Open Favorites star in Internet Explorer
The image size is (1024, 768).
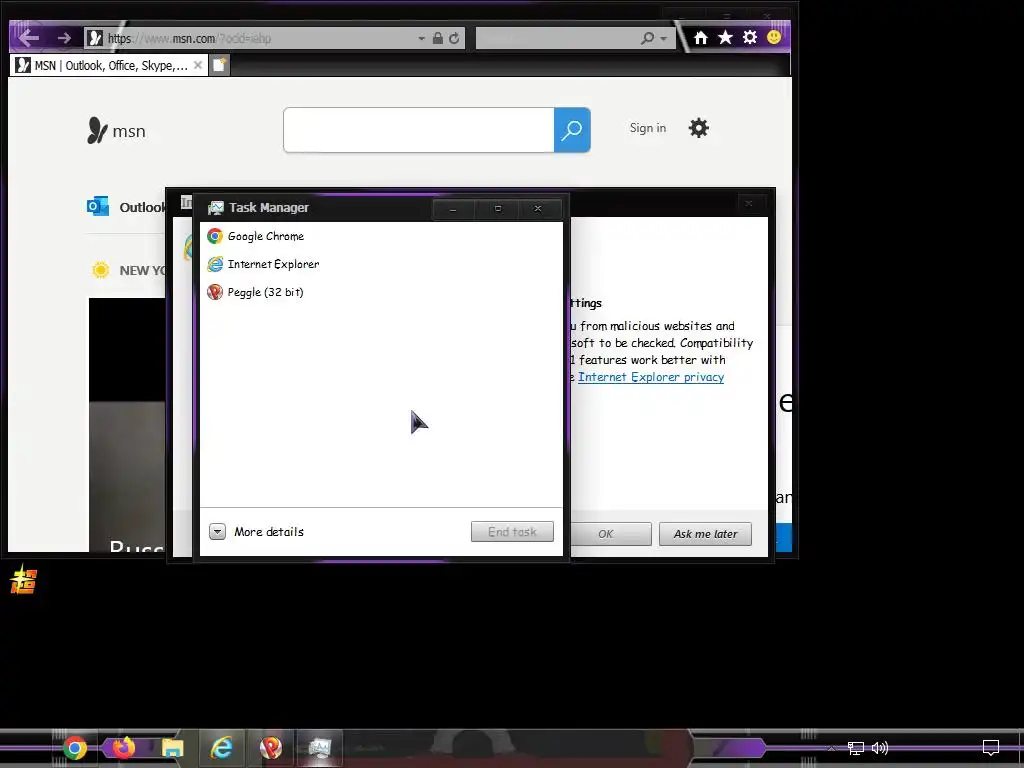click(725, 37)
